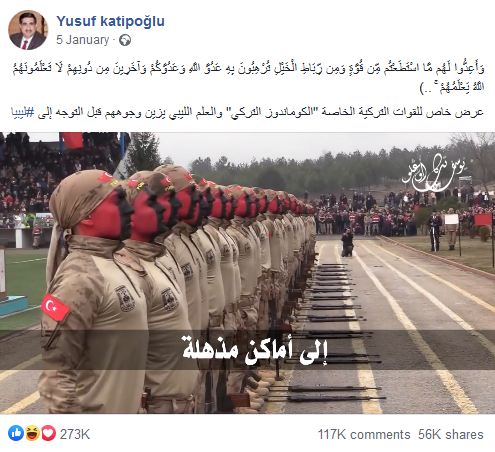The image size is (495, 452).
Task: Open the 117K comments link
Action: click(x=364, y=435)
